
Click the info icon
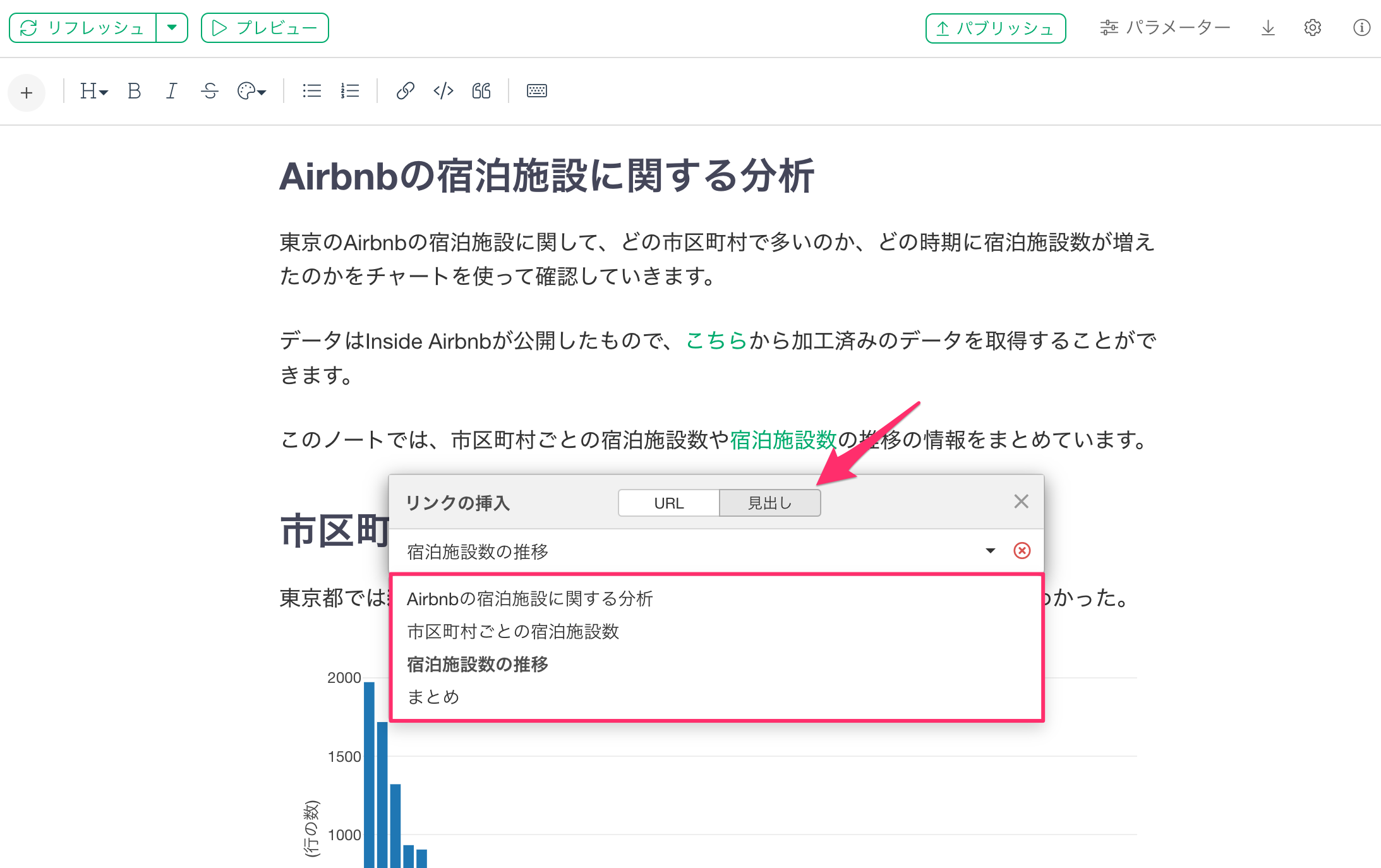coord(1361,28)
